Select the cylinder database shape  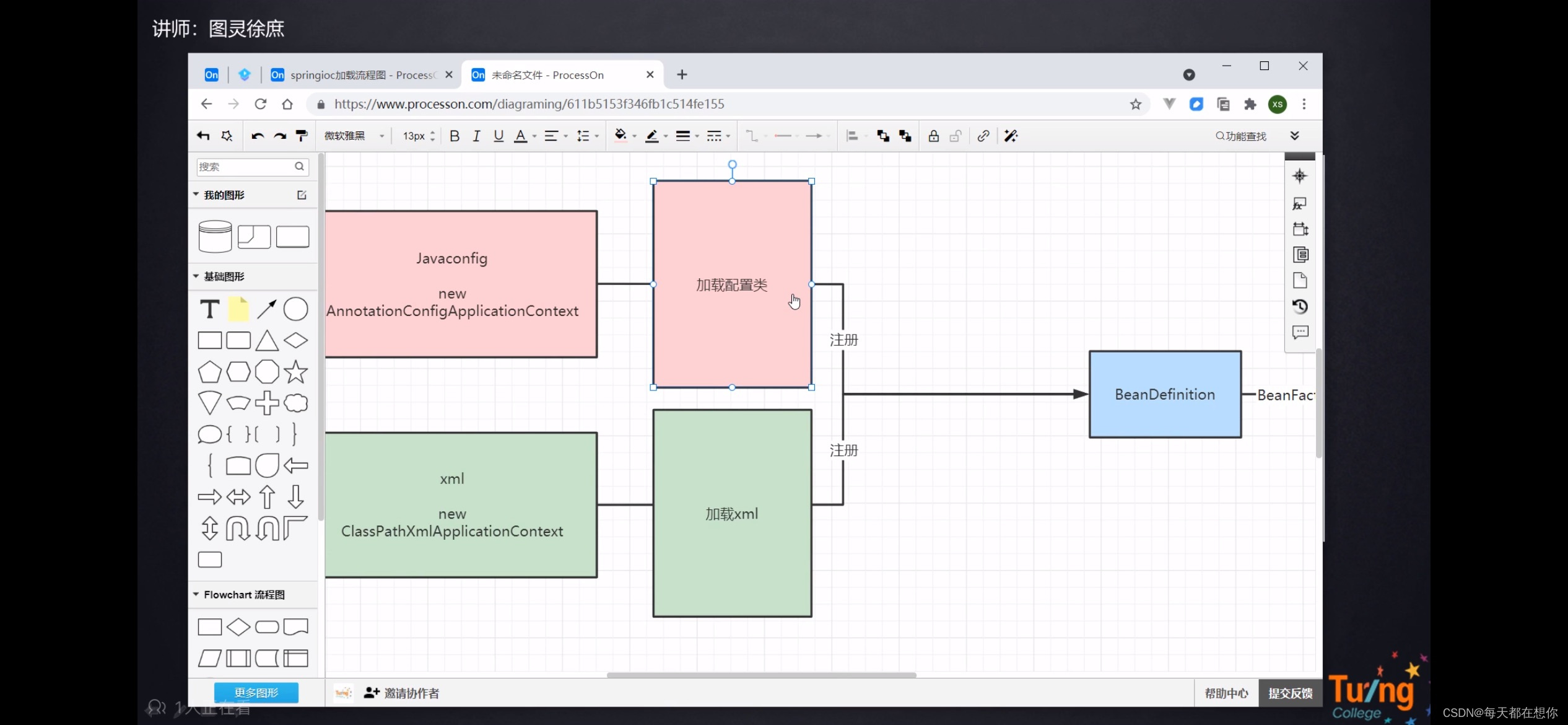pyautogui.click(x=215, y=236)
